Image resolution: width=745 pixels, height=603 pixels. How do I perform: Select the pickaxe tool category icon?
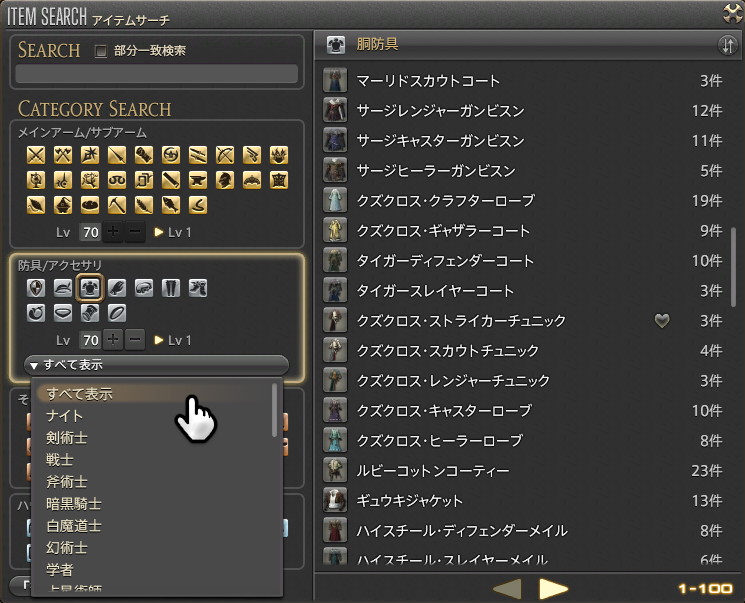pos(117,205)
